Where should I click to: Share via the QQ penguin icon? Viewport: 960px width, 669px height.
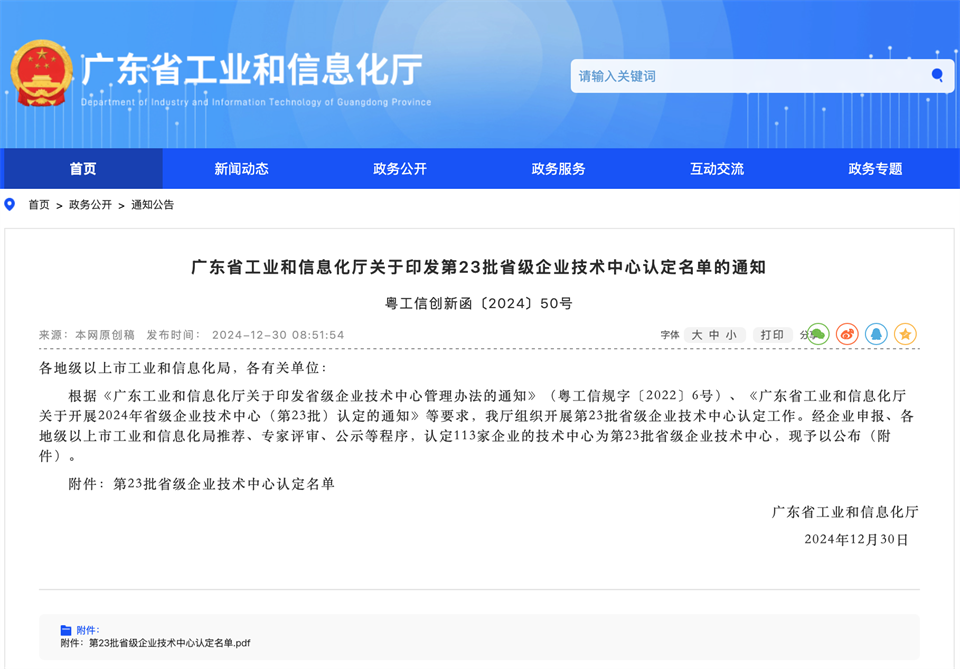point(876,334)
